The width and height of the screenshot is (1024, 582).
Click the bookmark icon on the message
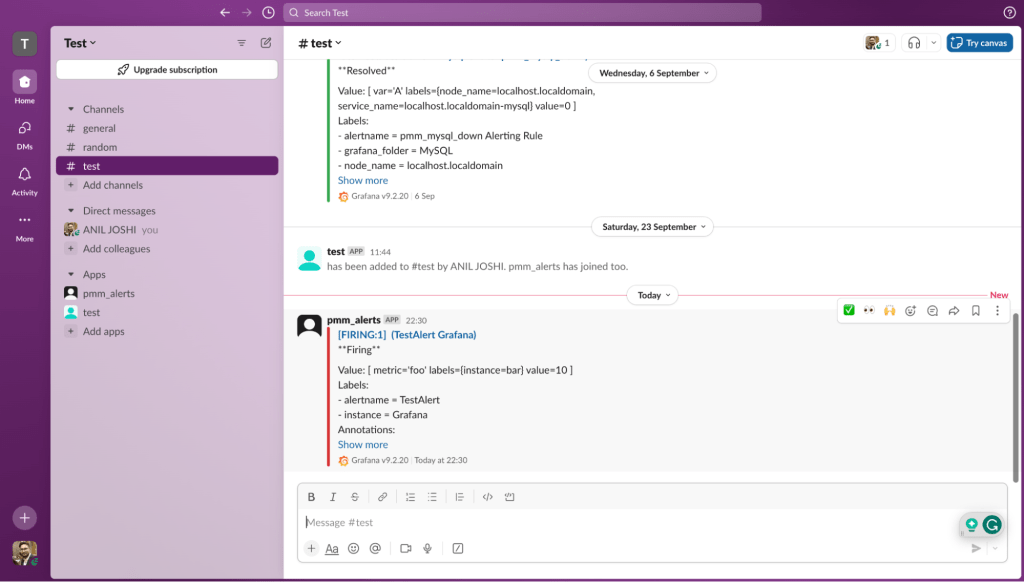(975, 311)
